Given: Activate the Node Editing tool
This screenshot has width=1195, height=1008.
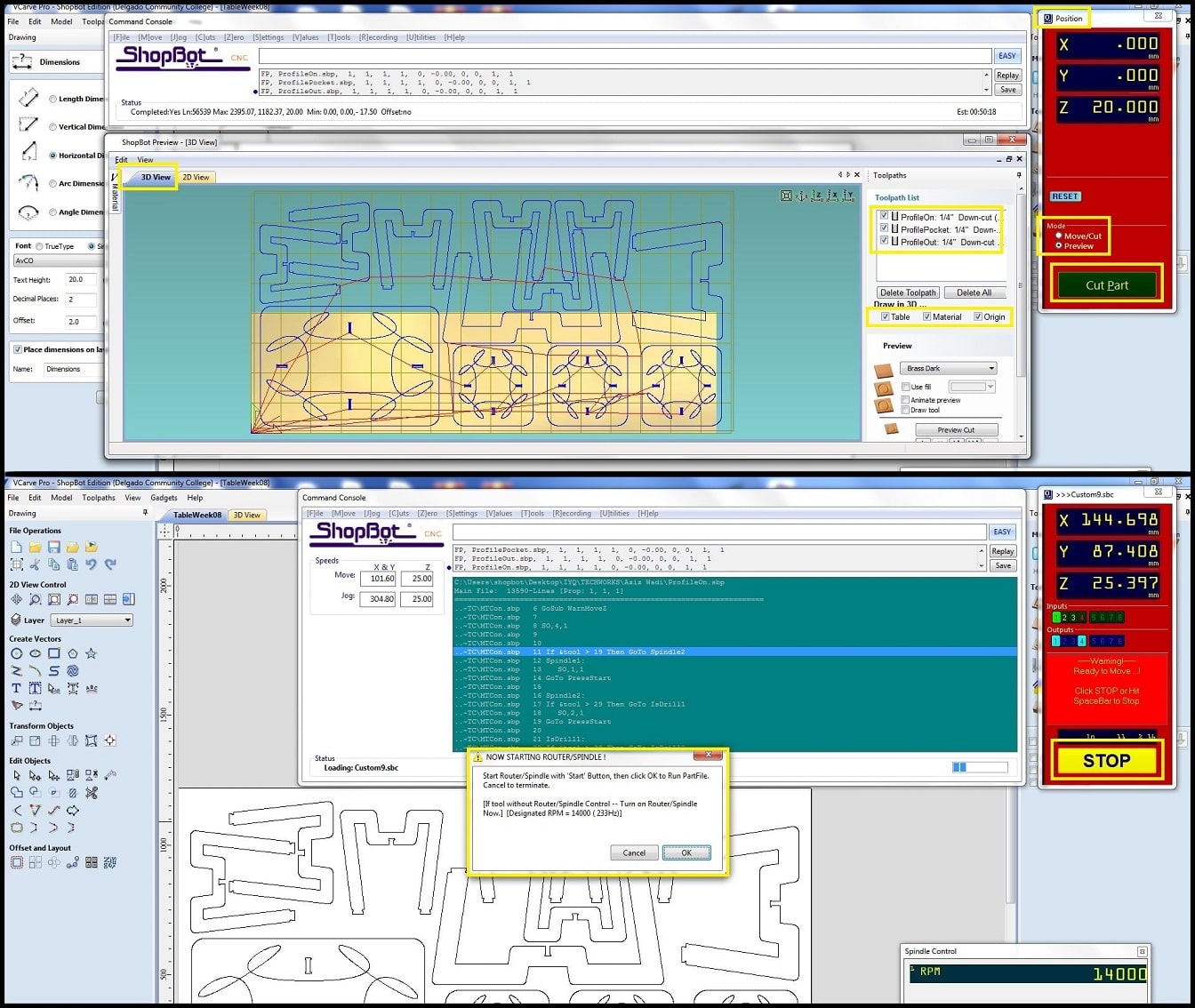Looking at the screenshot, I should coord(36,775).
